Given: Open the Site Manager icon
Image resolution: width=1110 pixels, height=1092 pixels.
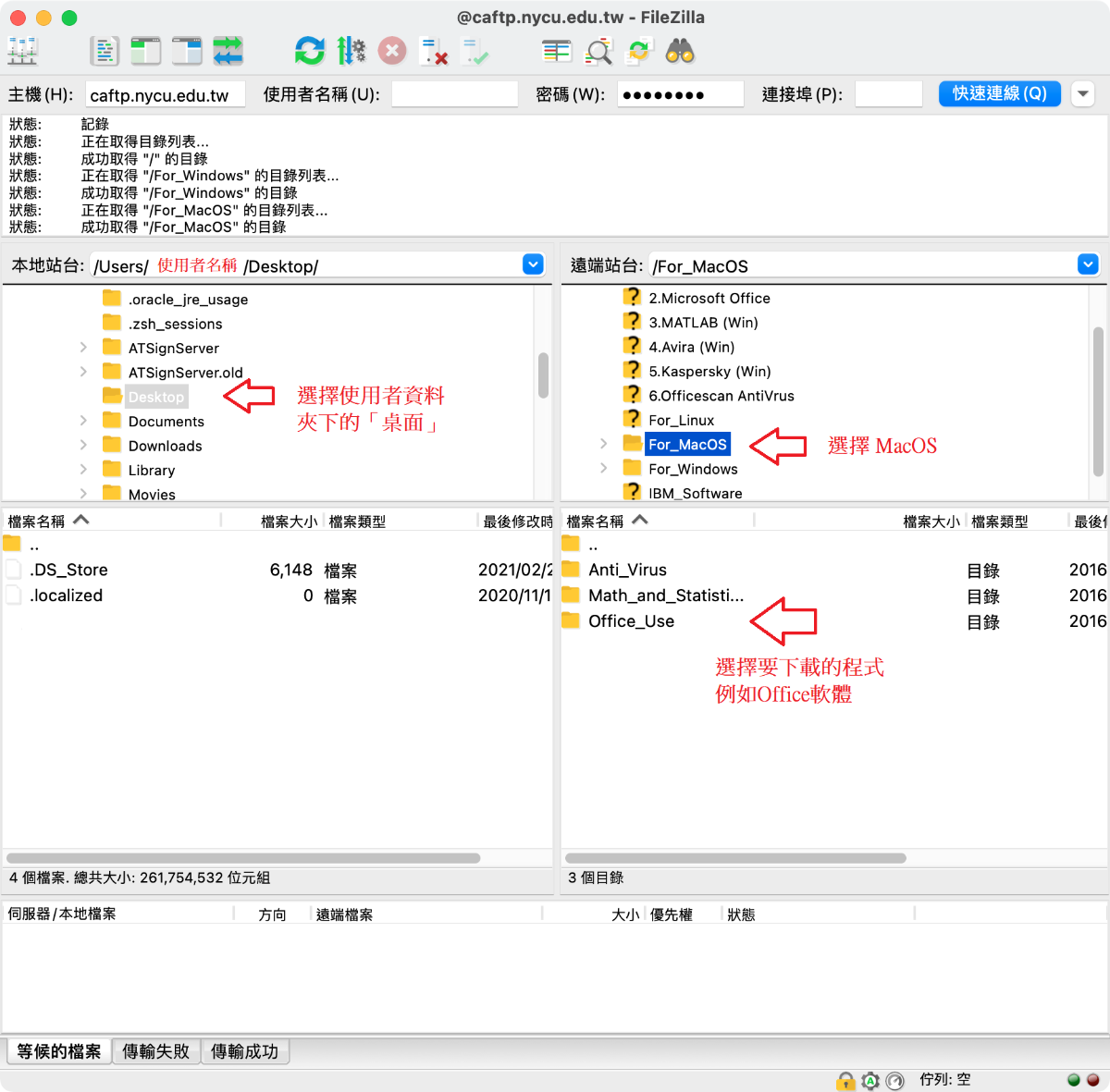Looking at the screenshot, I should click(x=22, y=51).
